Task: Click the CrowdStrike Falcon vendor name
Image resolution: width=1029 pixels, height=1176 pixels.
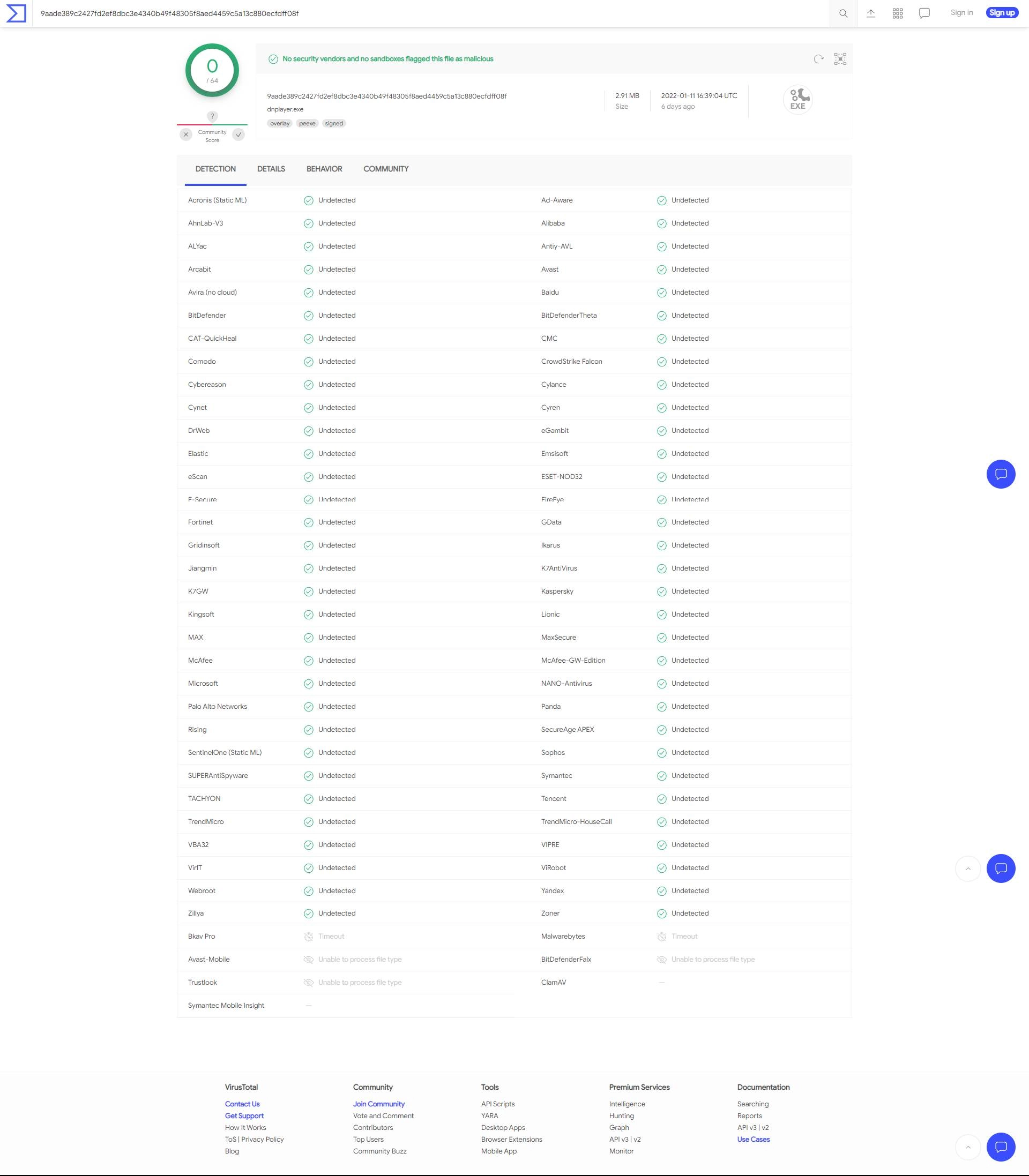Action: 571,362
